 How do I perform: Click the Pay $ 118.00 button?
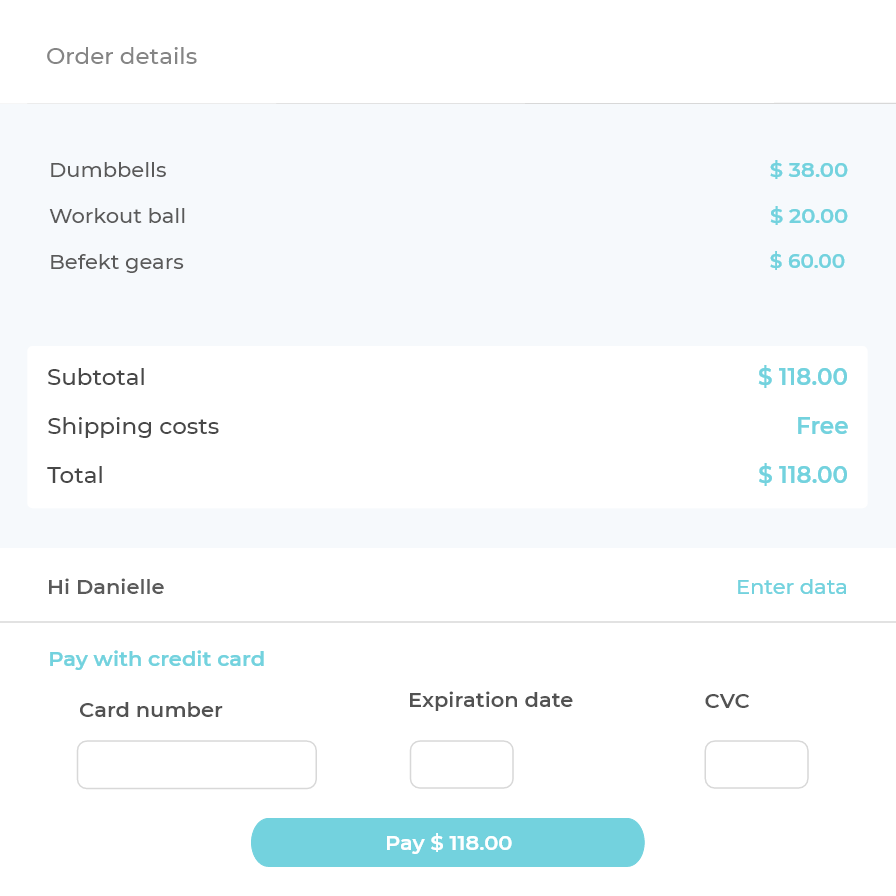coord(447,843)
